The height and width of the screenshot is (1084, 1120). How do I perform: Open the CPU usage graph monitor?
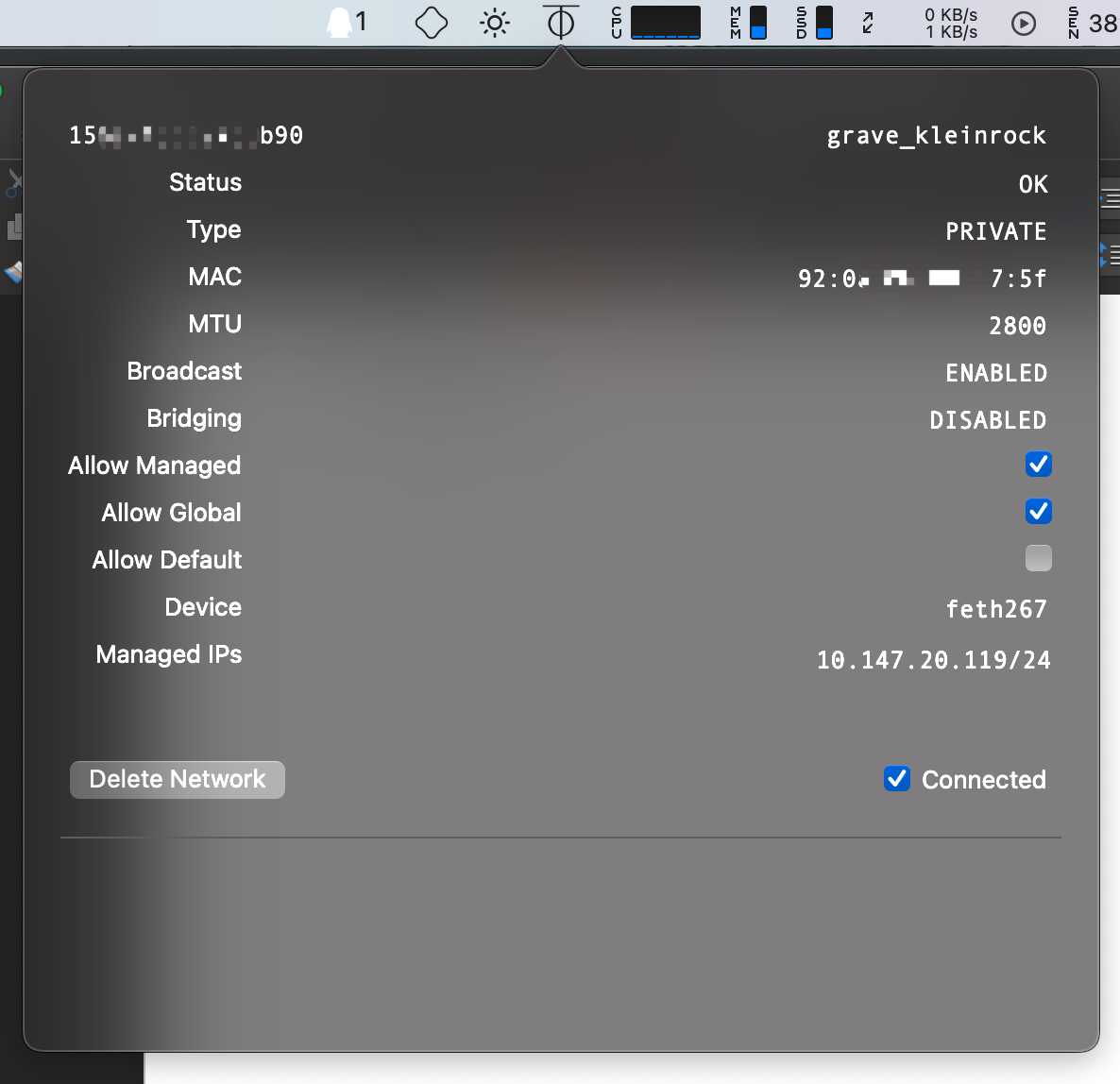coord(656,23)
